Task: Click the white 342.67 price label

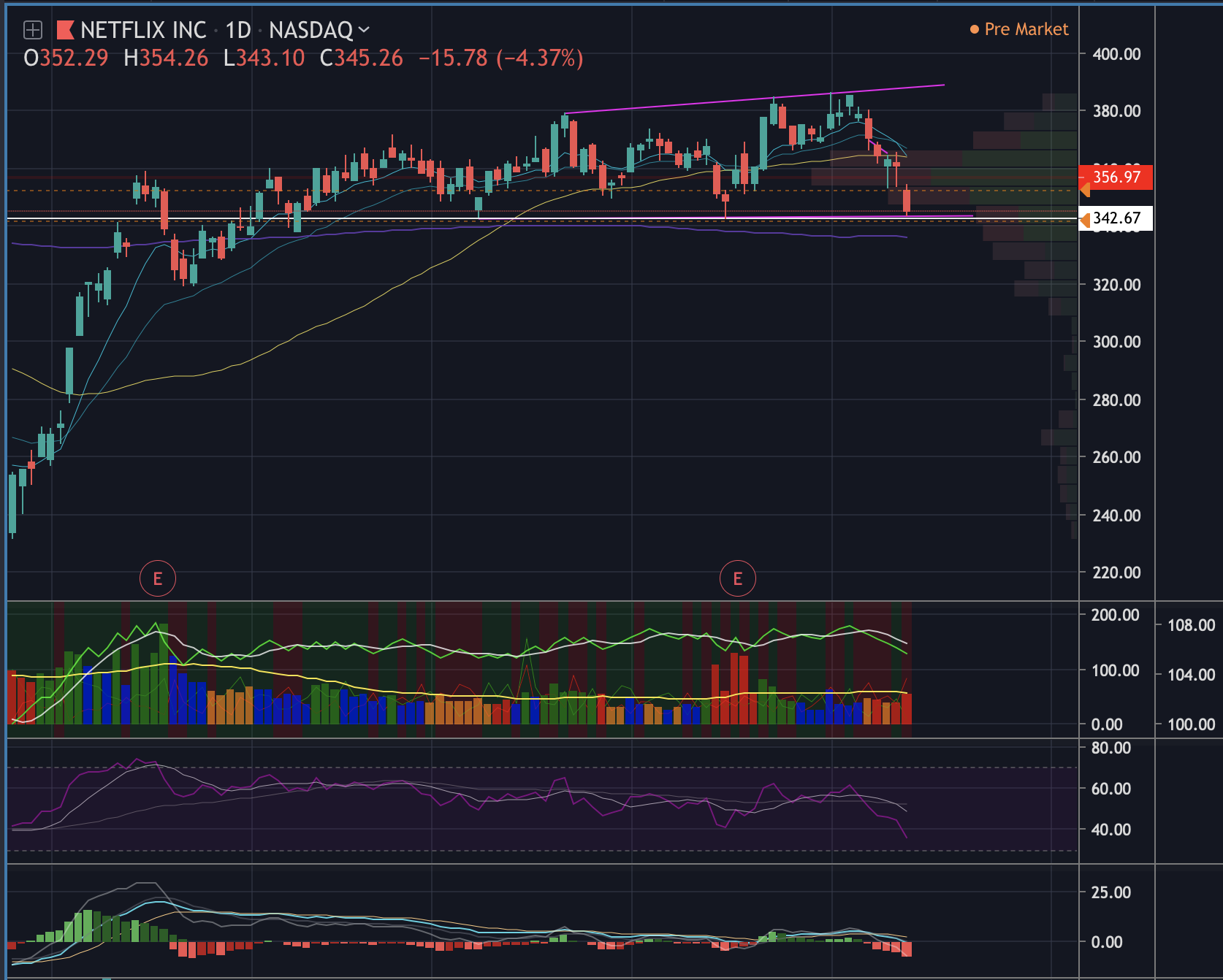Action: pyautogui.click(x=1116, y=218)
